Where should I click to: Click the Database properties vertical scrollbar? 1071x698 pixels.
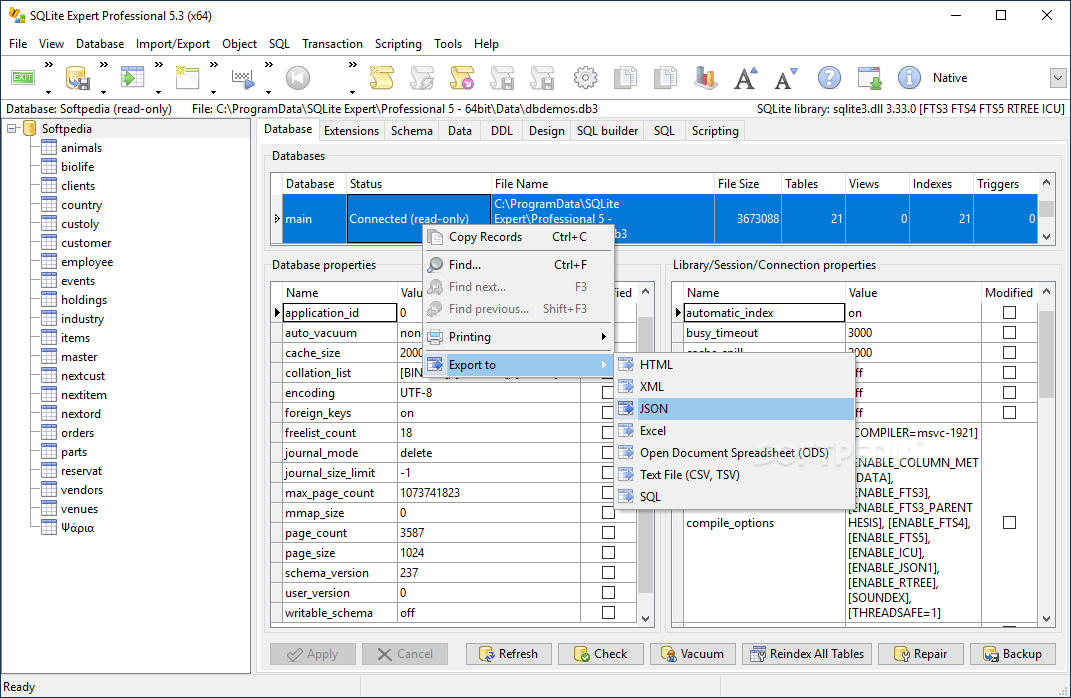click(x=645, y=455)
